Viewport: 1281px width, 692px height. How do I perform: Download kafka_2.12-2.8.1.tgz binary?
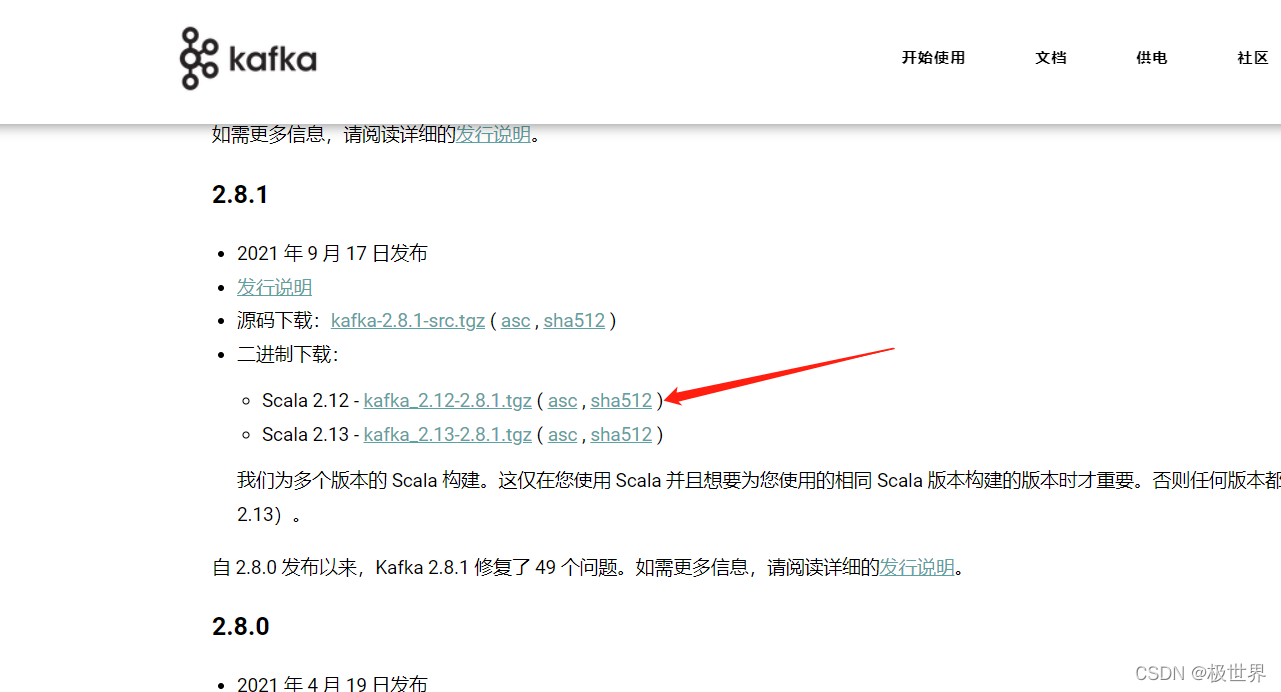click(447, 401)
